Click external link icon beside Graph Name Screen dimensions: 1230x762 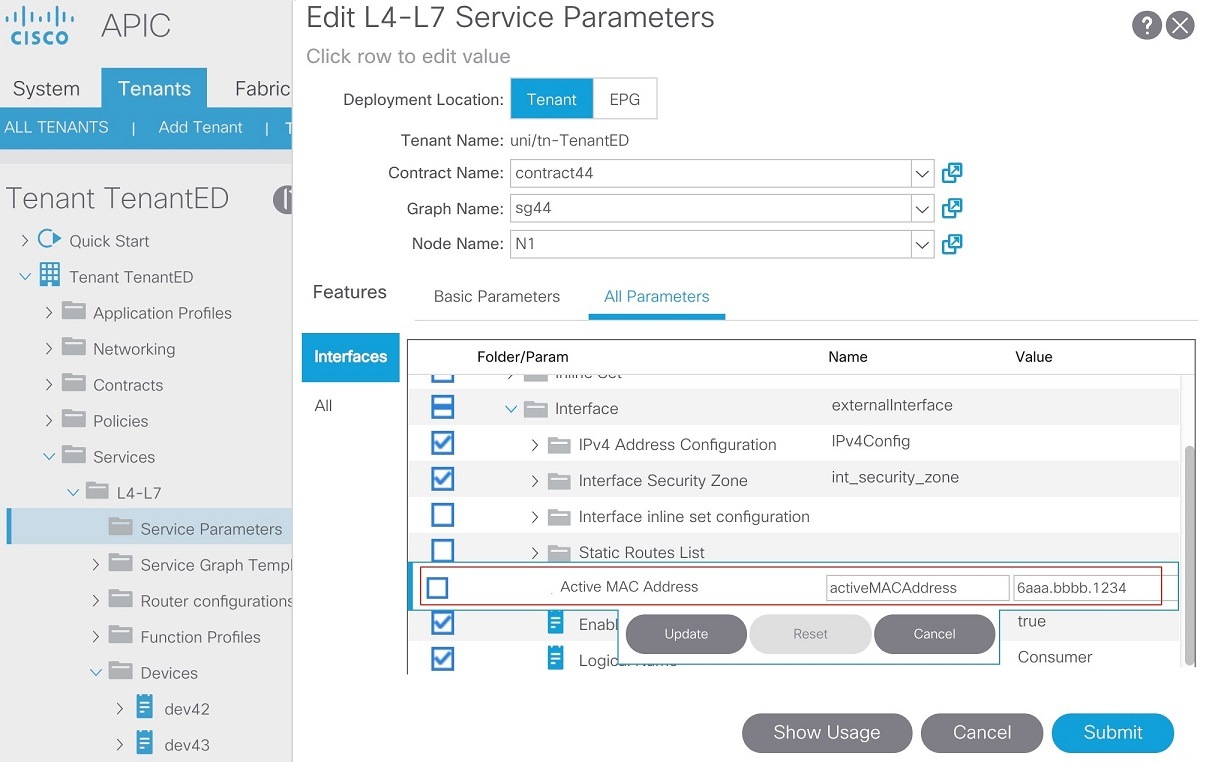(x=951, y=208)
